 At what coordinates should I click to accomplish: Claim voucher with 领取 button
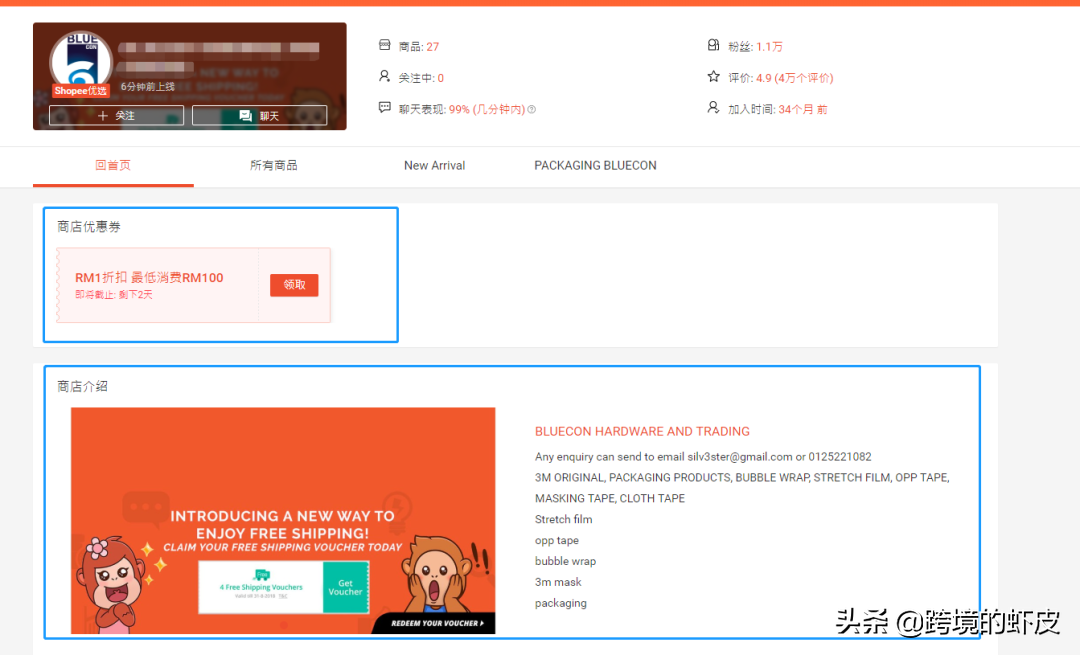coord(294,284)
